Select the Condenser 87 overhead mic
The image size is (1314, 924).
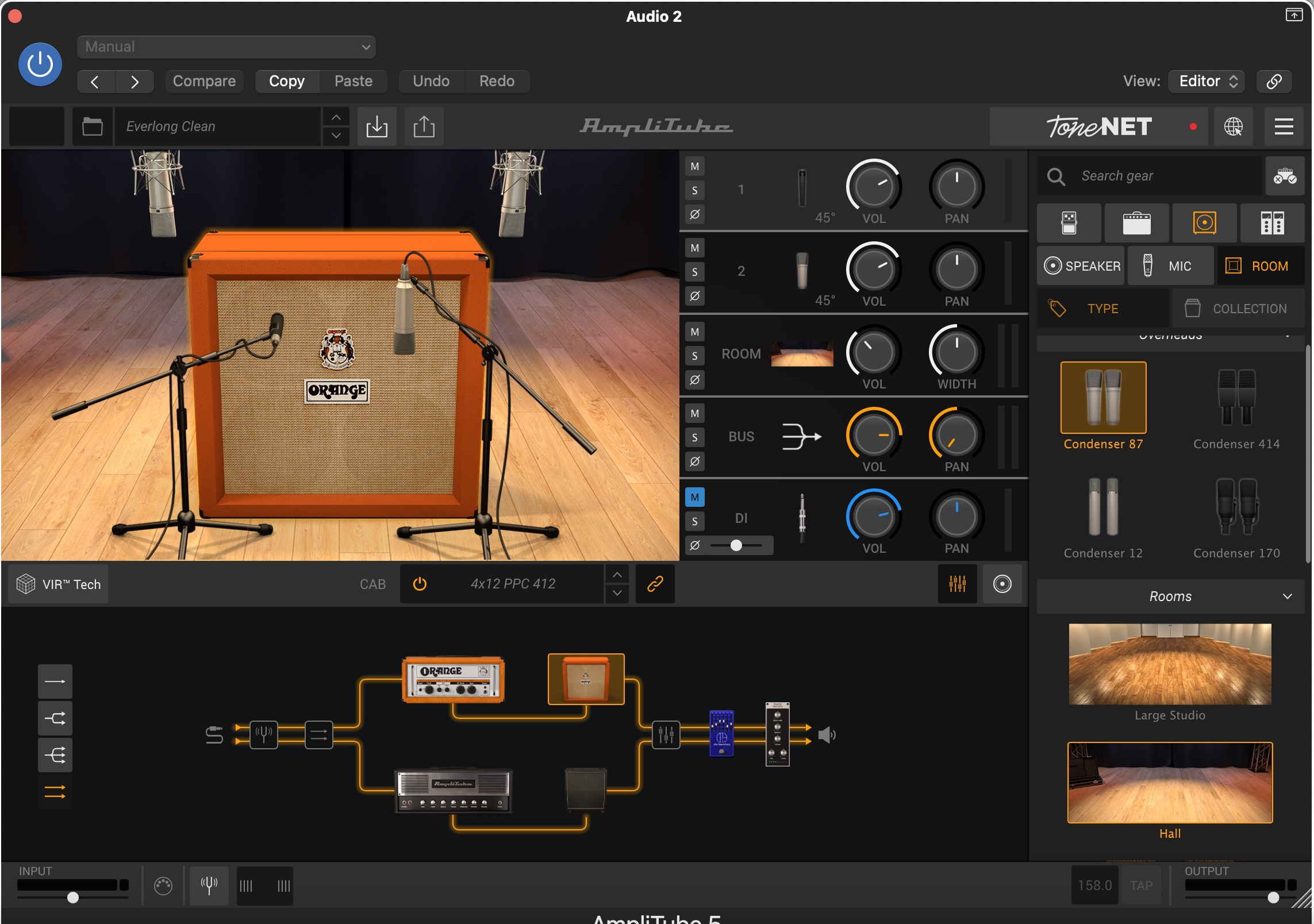click(1103, 398)
